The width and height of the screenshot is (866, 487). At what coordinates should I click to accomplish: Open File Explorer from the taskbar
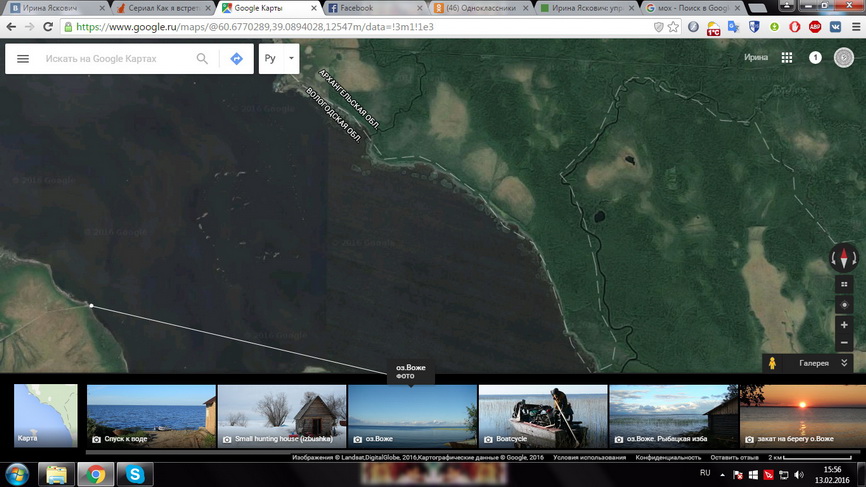56,474
